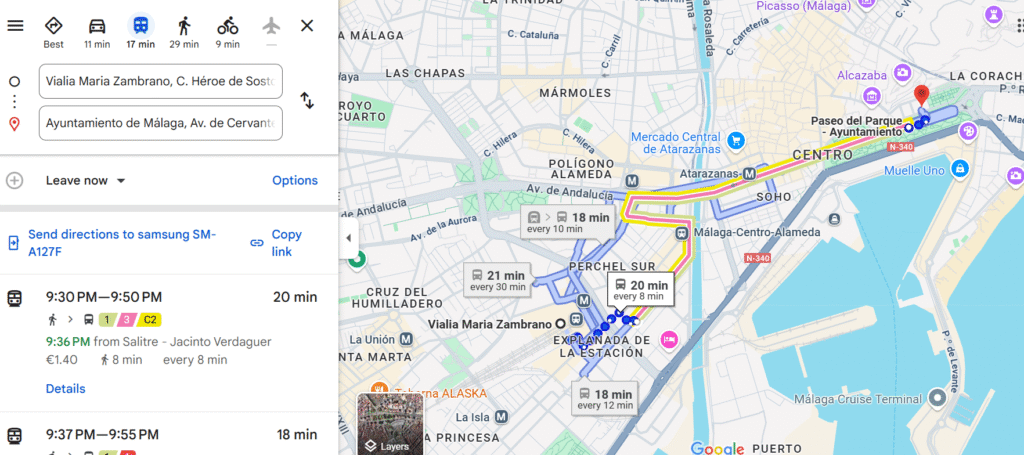Click the Atarazanas metro station icon
The width and height of the screenshot is (1024, 455).
click(749, 174)
